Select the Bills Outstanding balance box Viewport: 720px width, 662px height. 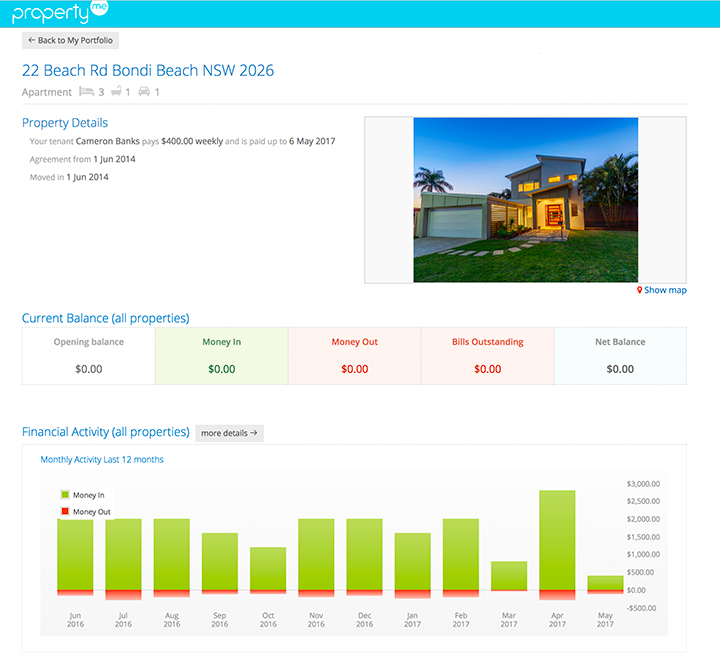click(x=488, y=356)
